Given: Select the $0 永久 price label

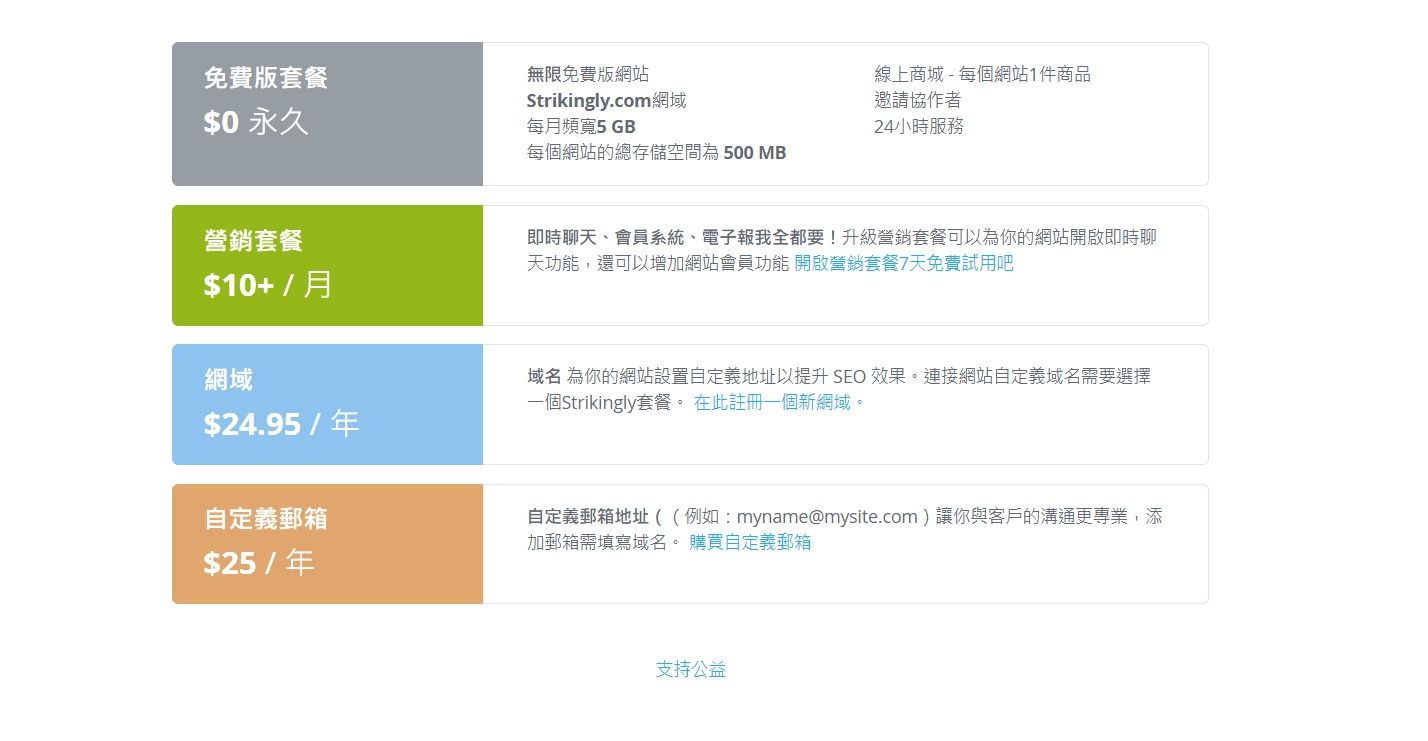Looking at the screenshot, I should [256, 122].
